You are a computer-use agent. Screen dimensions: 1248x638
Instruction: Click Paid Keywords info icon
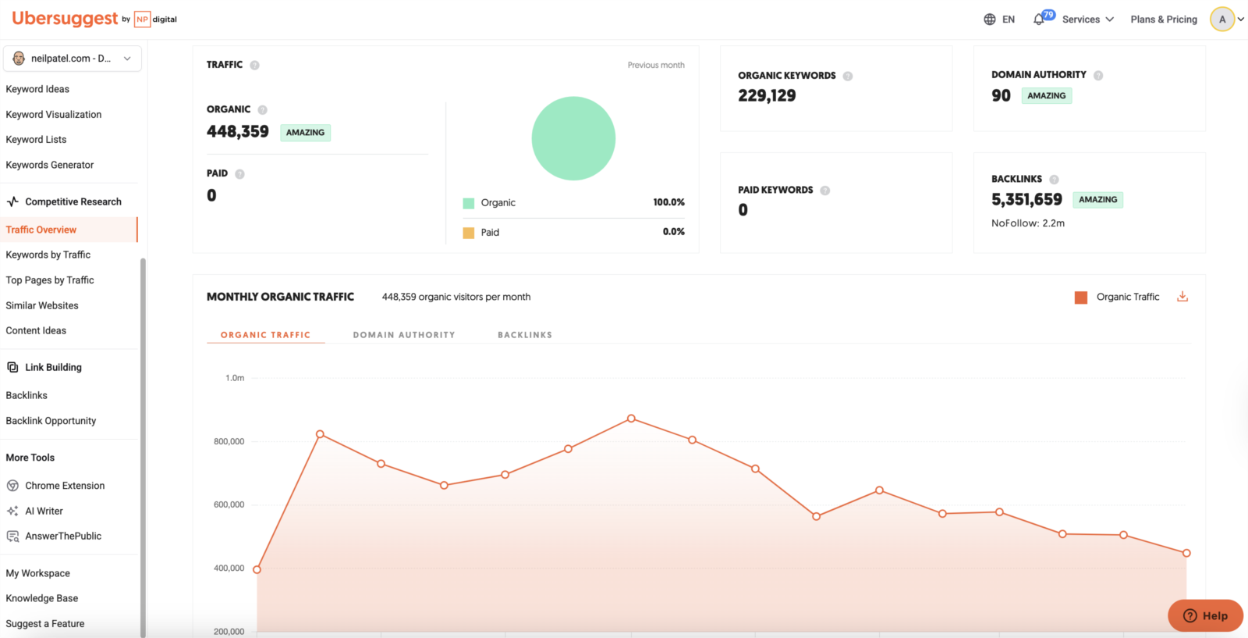(825, 190)
